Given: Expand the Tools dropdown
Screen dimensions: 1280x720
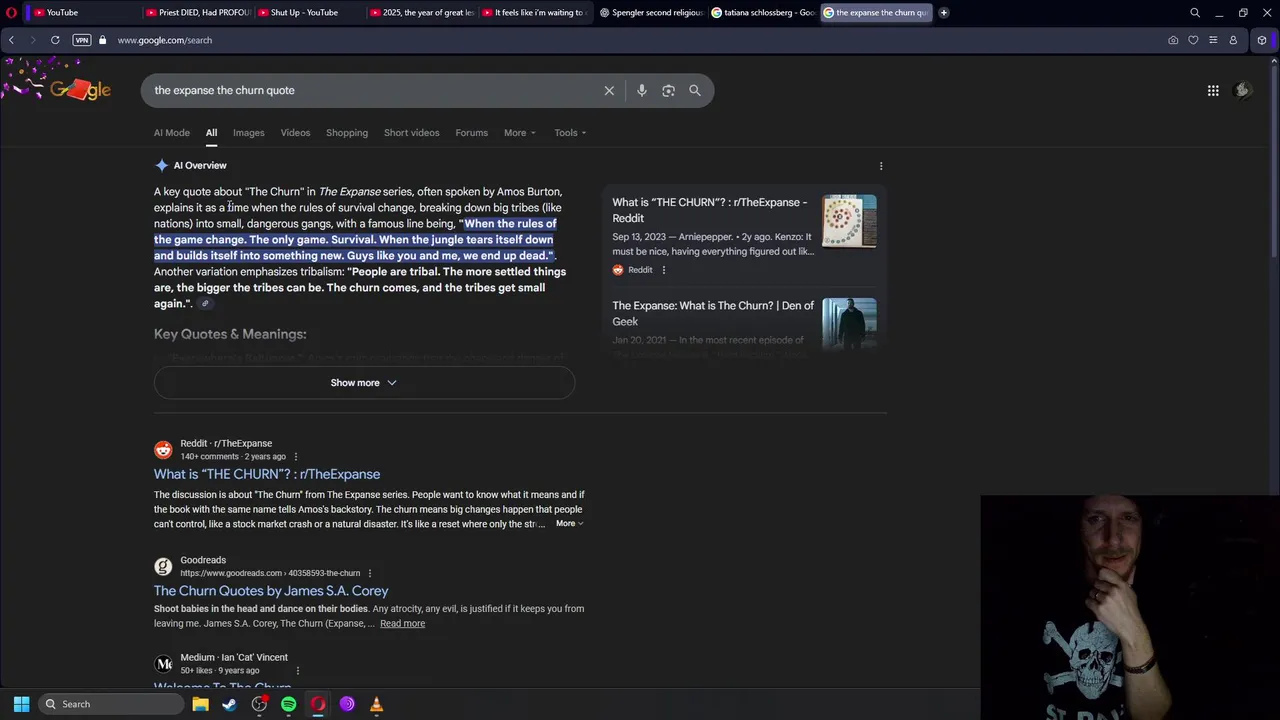Looking at the screenshot, I should coord(571,133).
